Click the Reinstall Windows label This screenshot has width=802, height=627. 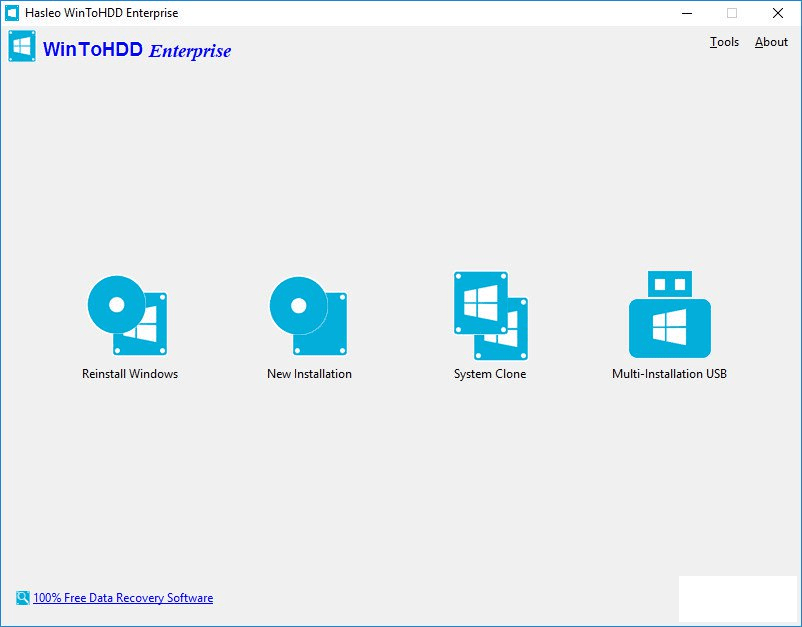click(x=130, y=374)
